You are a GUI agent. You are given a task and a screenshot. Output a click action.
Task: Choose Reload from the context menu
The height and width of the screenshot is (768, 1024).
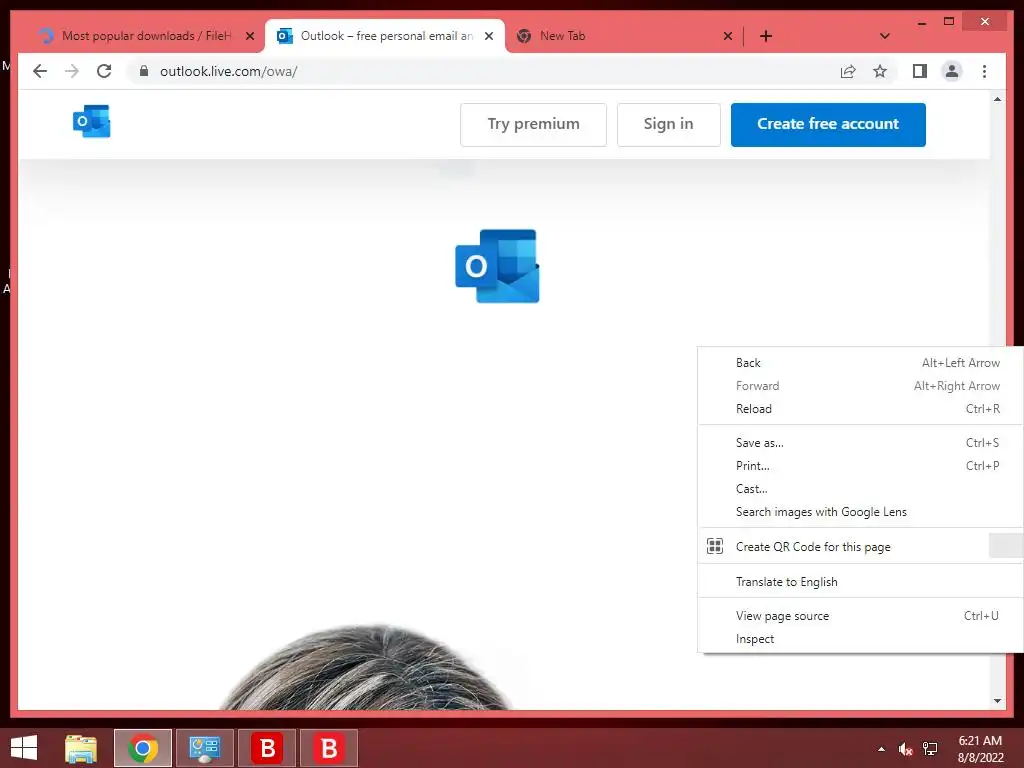(x=860, y=409)
